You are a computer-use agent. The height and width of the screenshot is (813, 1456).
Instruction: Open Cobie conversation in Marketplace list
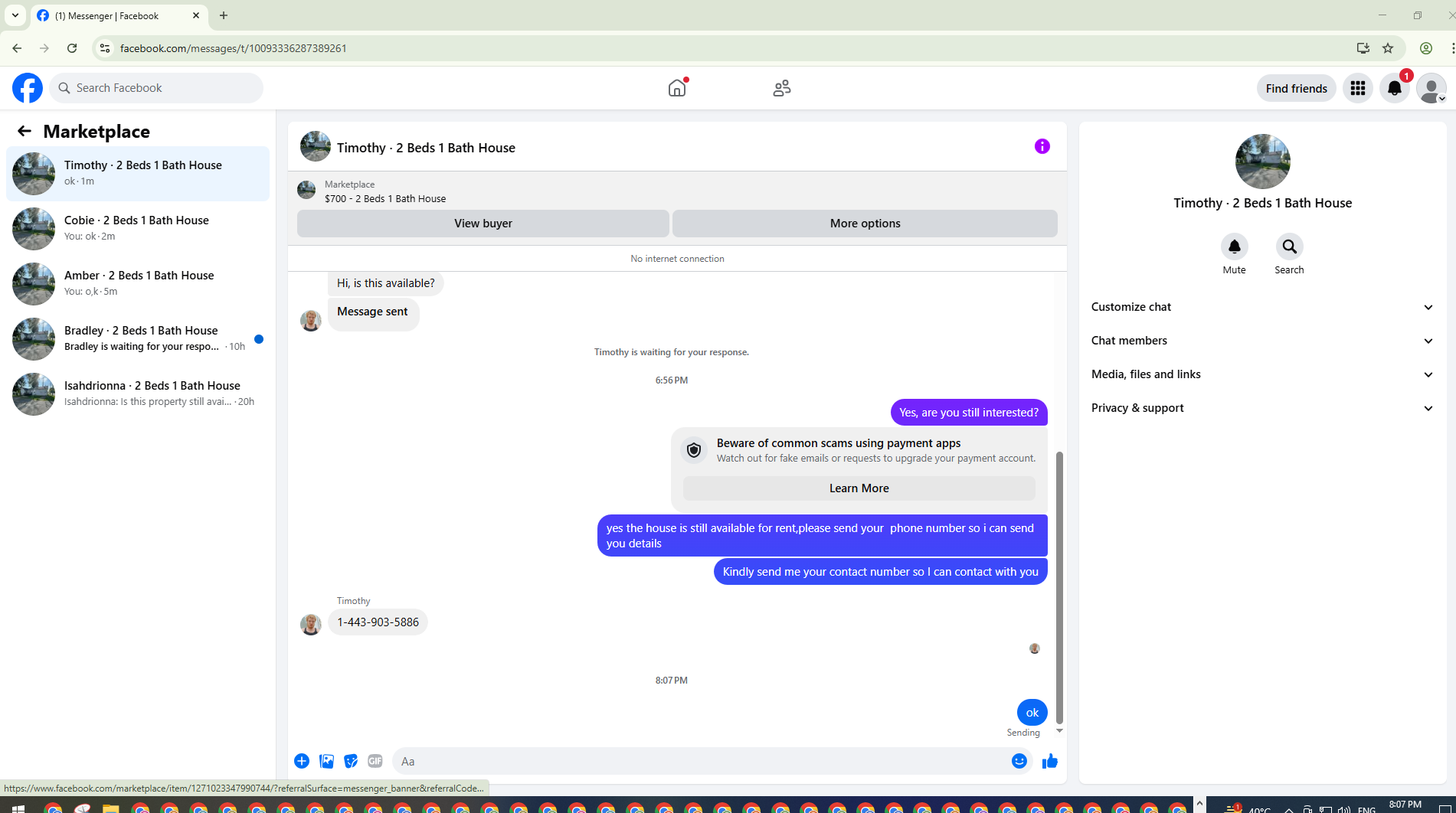click(x=138, y=229)
